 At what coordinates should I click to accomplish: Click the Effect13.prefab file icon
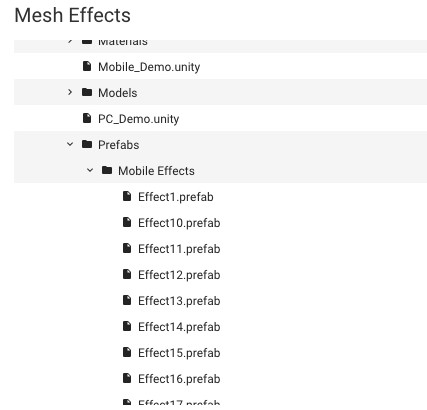pos(127,300)
